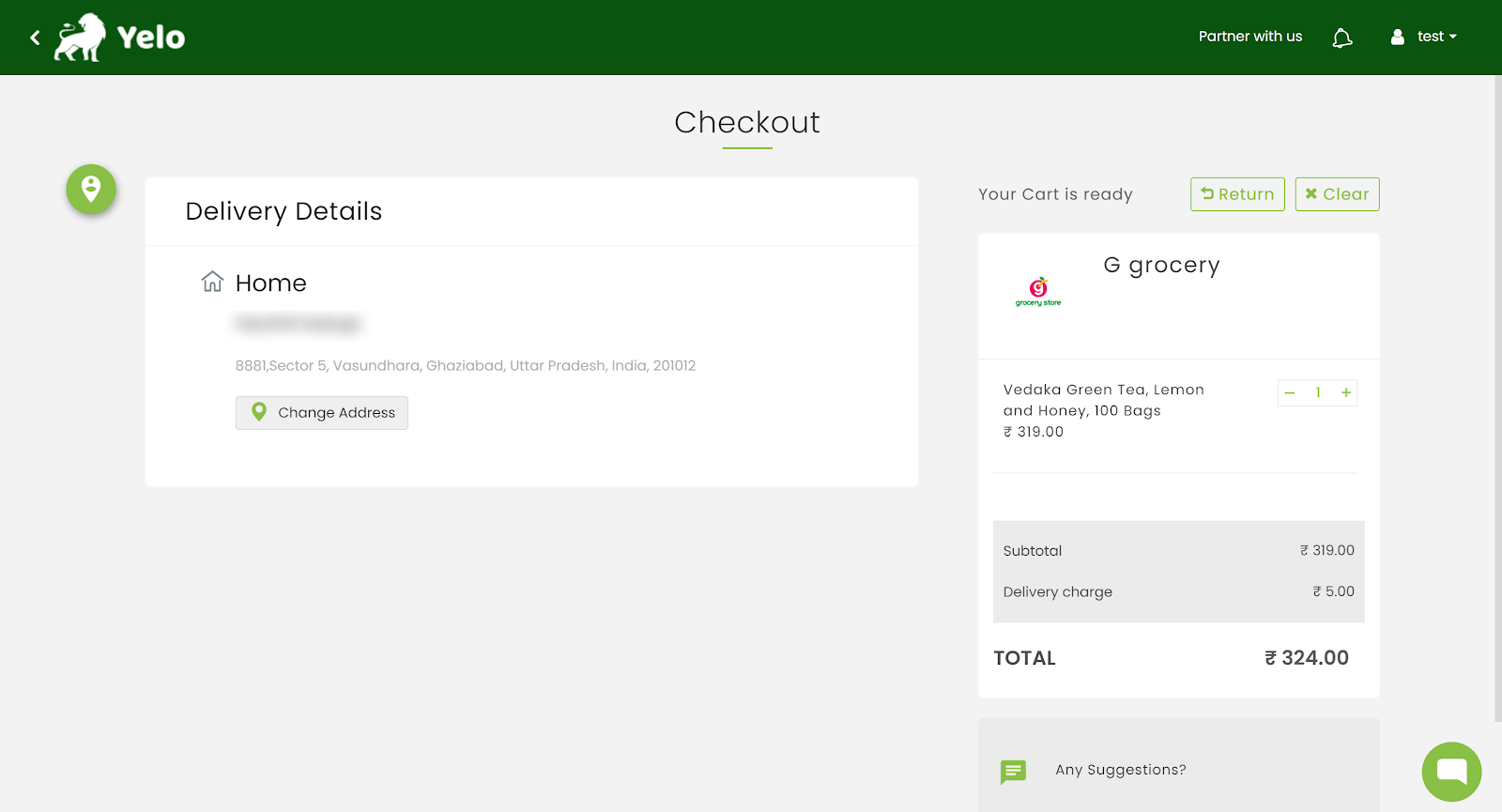
Task: Click the Return button
Action: click(x=1237, y=194)
